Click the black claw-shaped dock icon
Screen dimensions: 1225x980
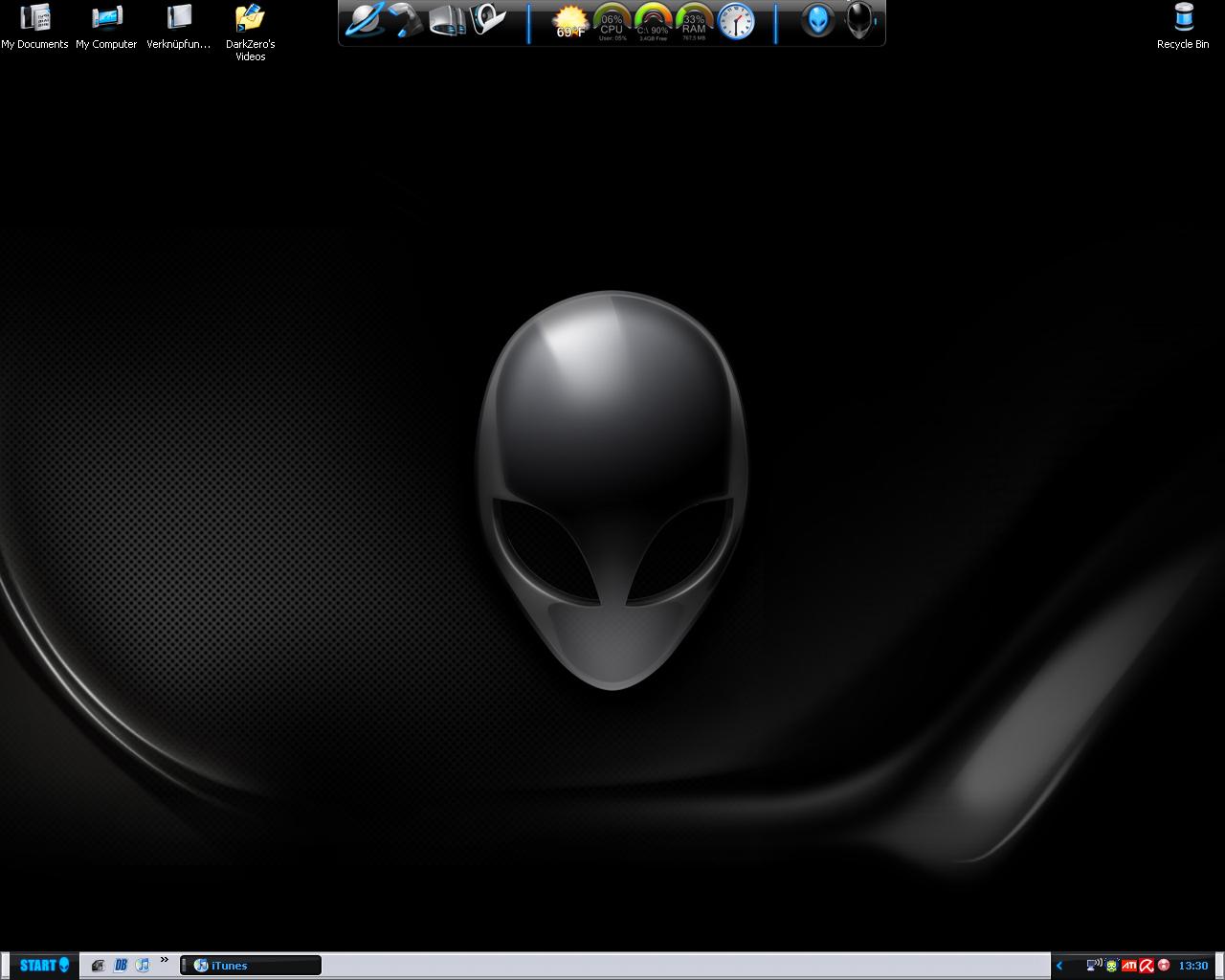[x=406, y=20]
